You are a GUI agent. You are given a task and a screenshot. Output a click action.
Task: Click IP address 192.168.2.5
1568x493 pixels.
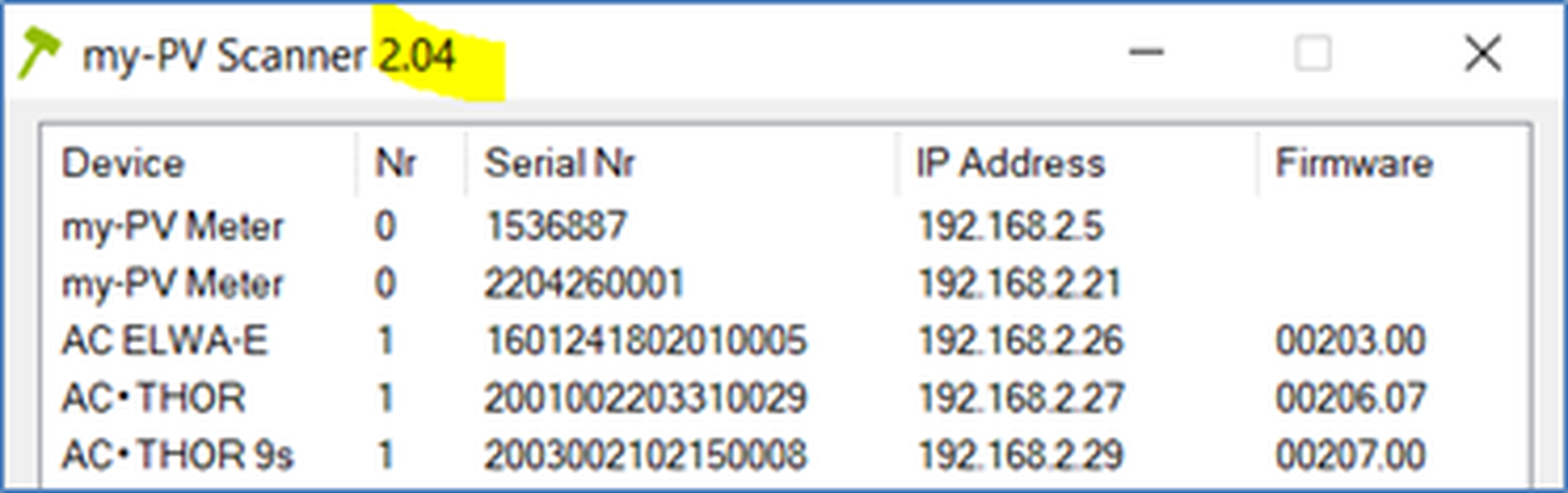click(1011, 227)
